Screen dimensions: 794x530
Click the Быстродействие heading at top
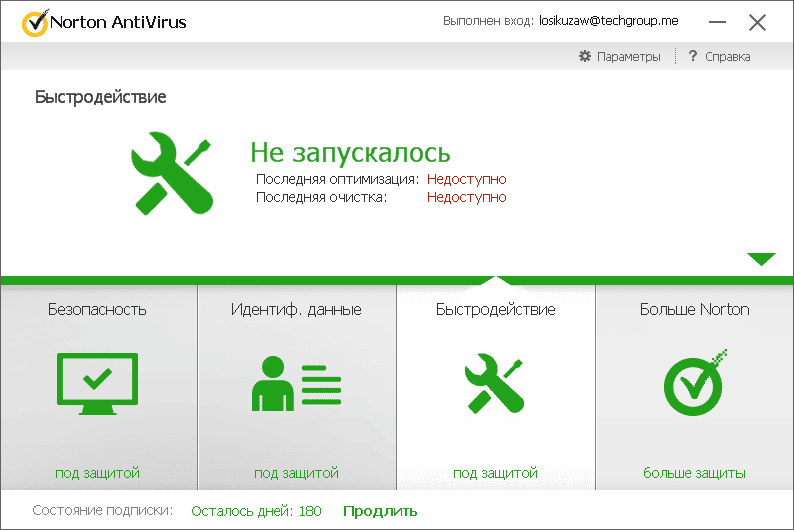point(100,97)
